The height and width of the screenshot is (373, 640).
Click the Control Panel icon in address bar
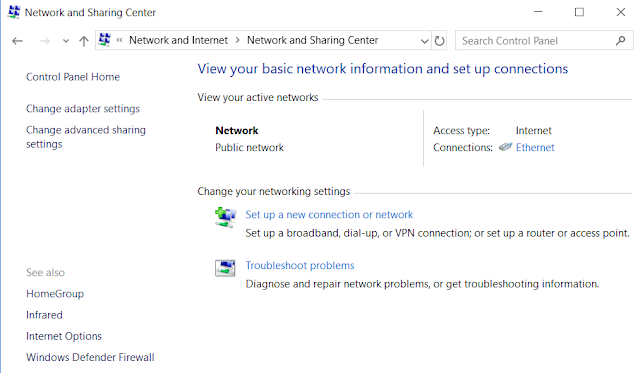coord(105,40)
